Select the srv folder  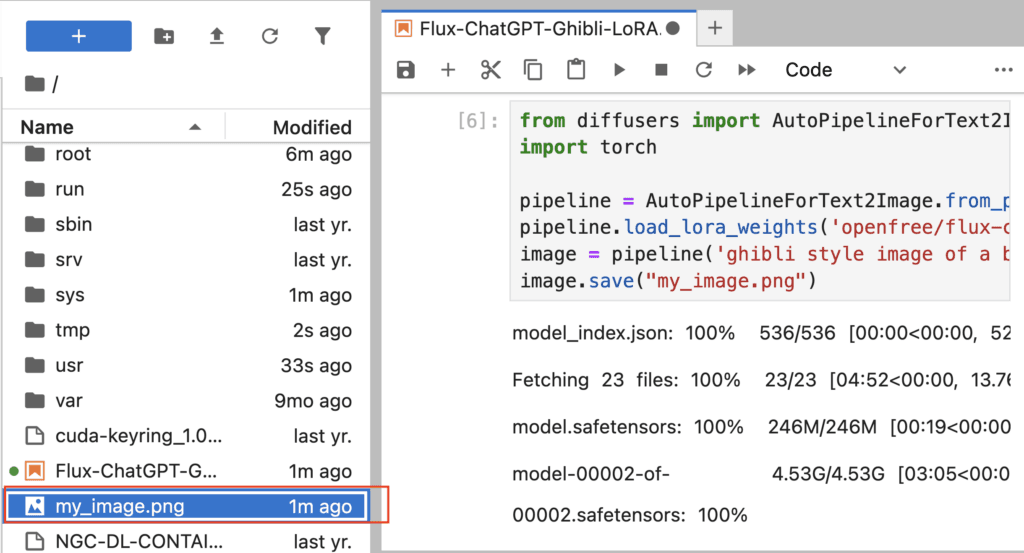tap(187, 260)
